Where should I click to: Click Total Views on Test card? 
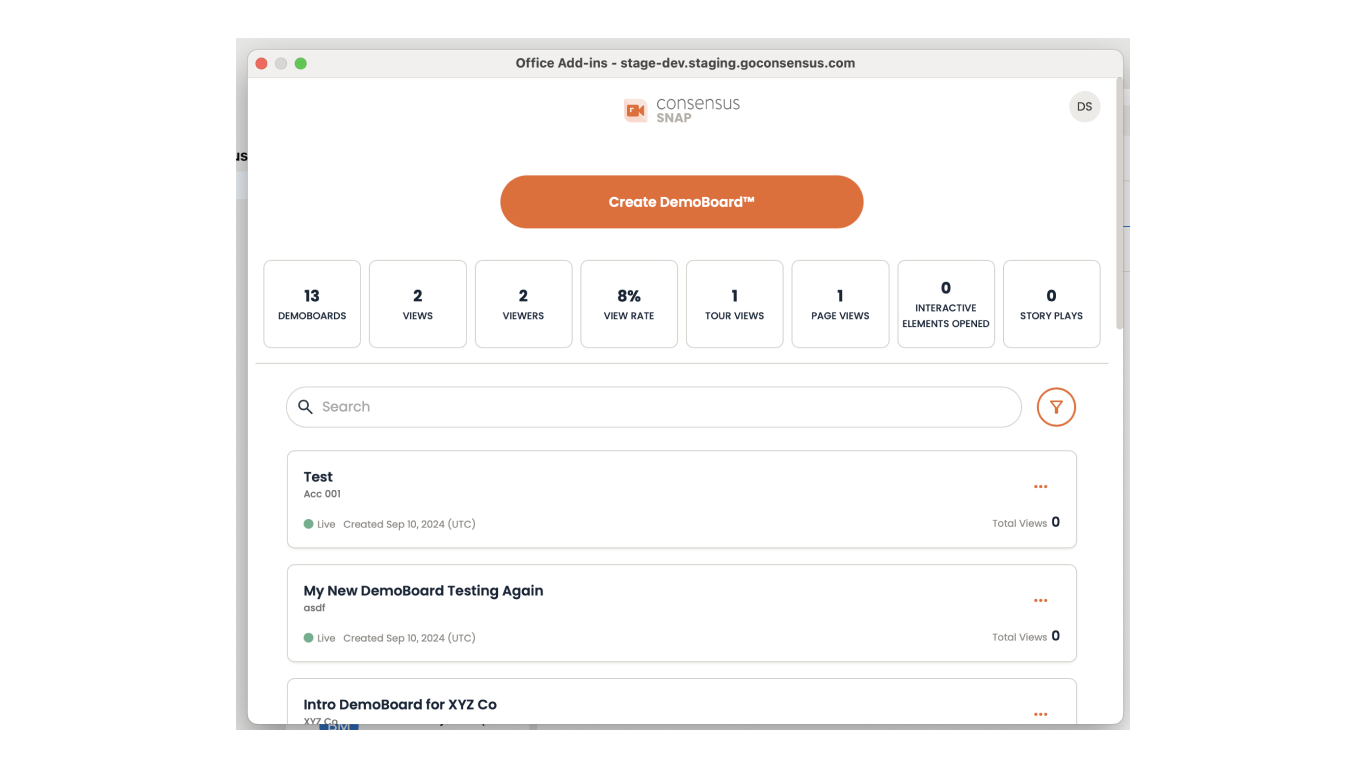point(1026,523)
